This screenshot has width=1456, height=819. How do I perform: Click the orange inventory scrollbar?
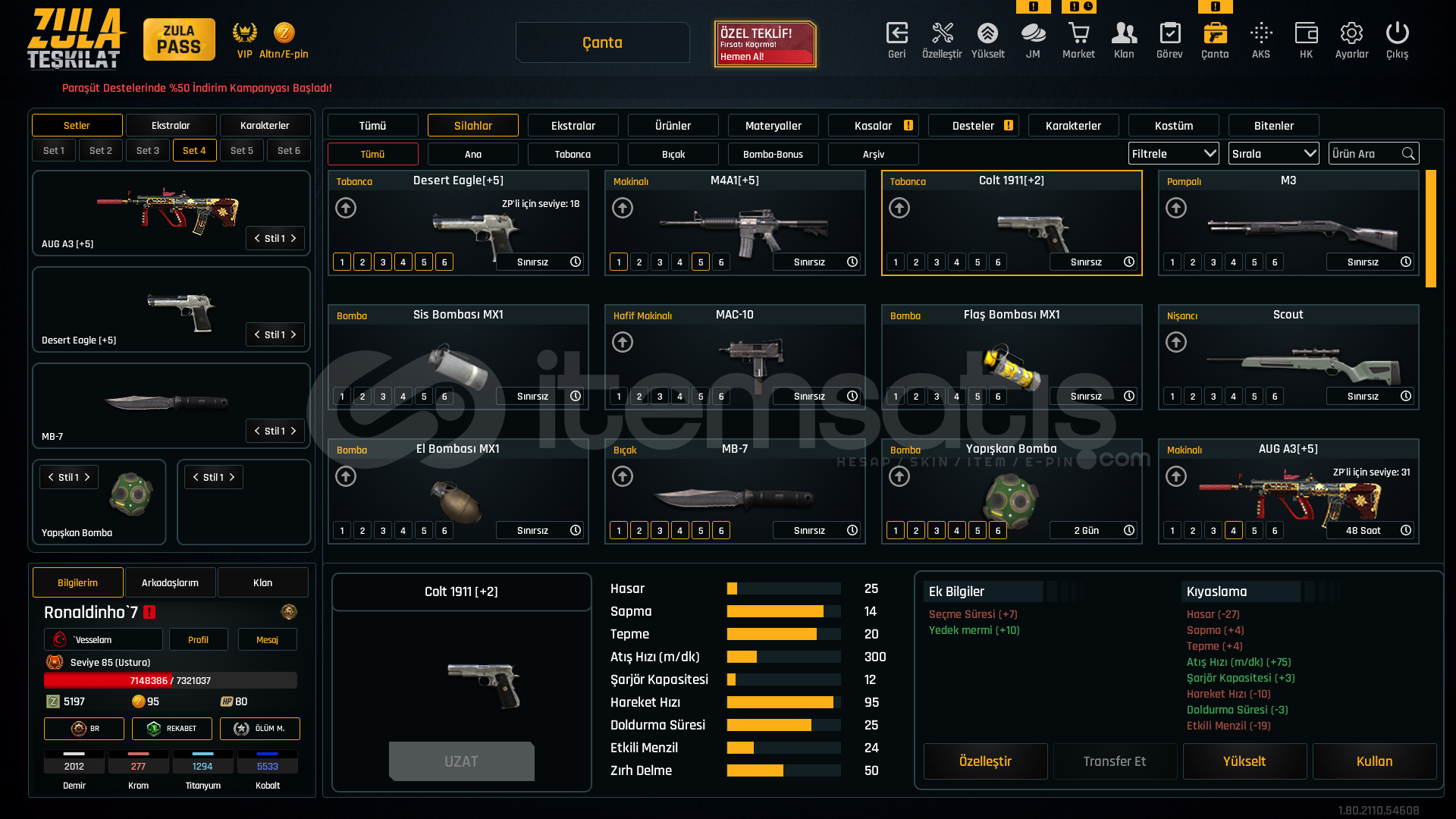tap(1430, 228)
